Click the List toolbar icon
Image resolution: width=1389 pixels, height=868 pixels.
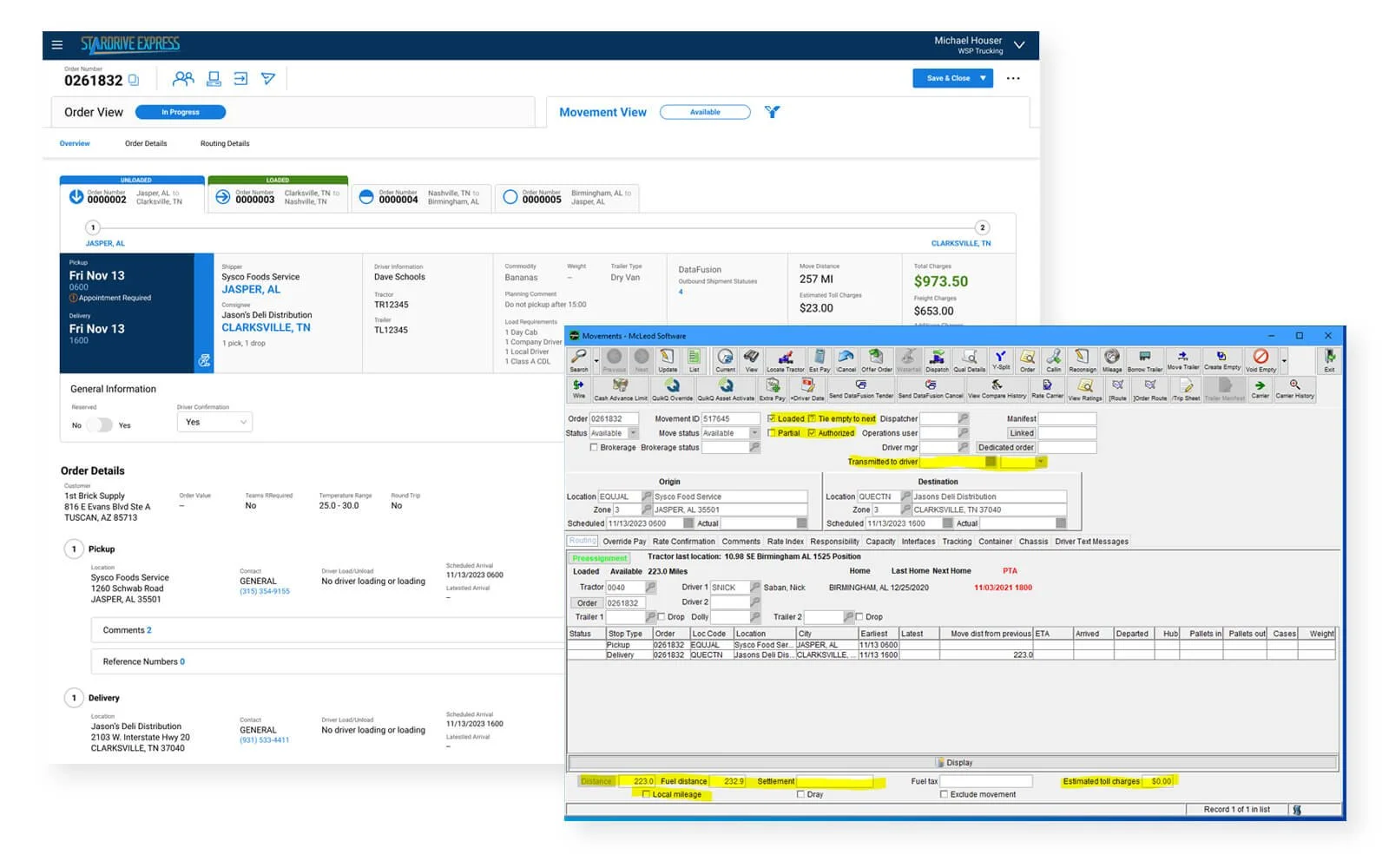(694, 361)
